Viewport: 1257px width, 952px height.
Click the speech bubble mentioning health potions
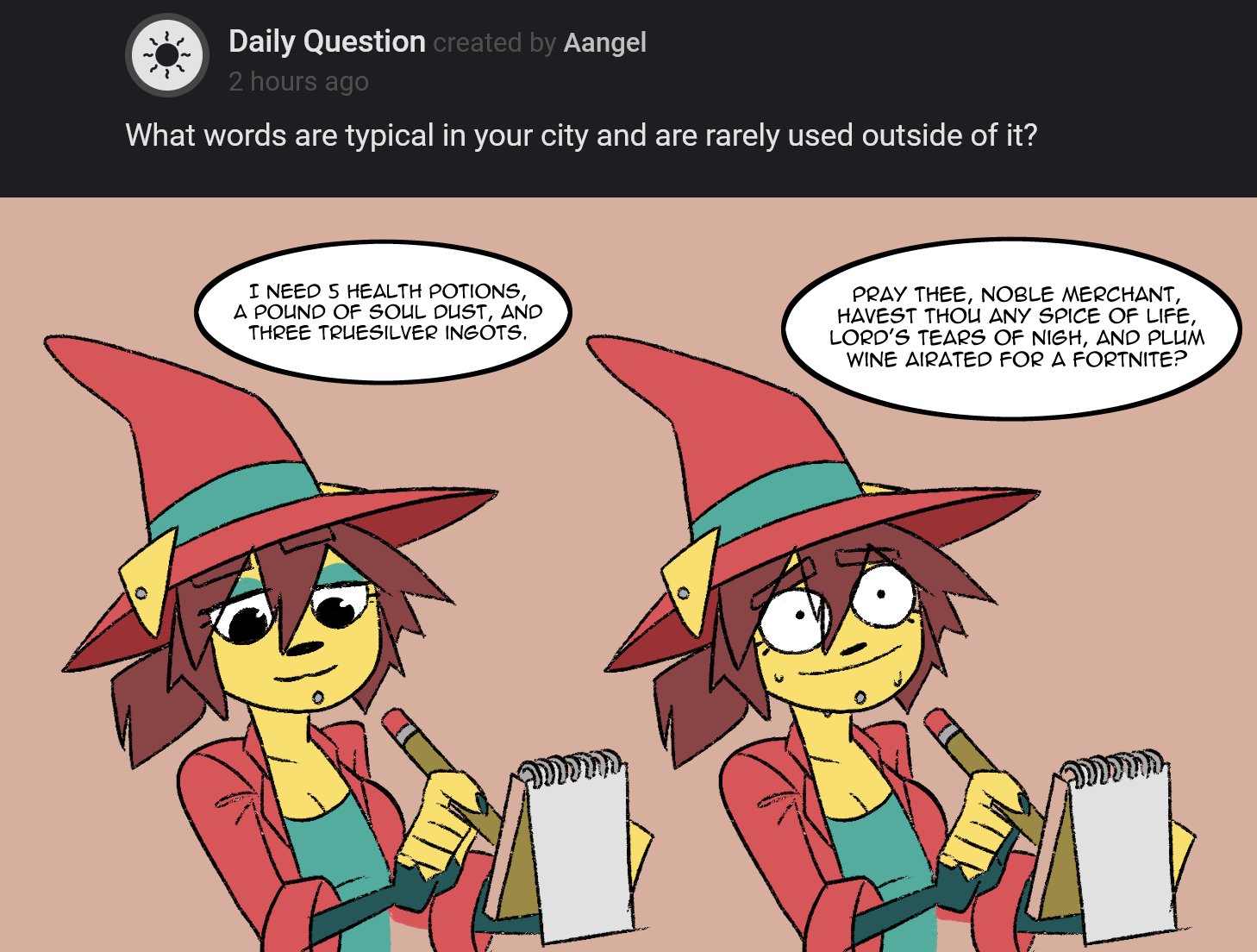tap(384, 312)
